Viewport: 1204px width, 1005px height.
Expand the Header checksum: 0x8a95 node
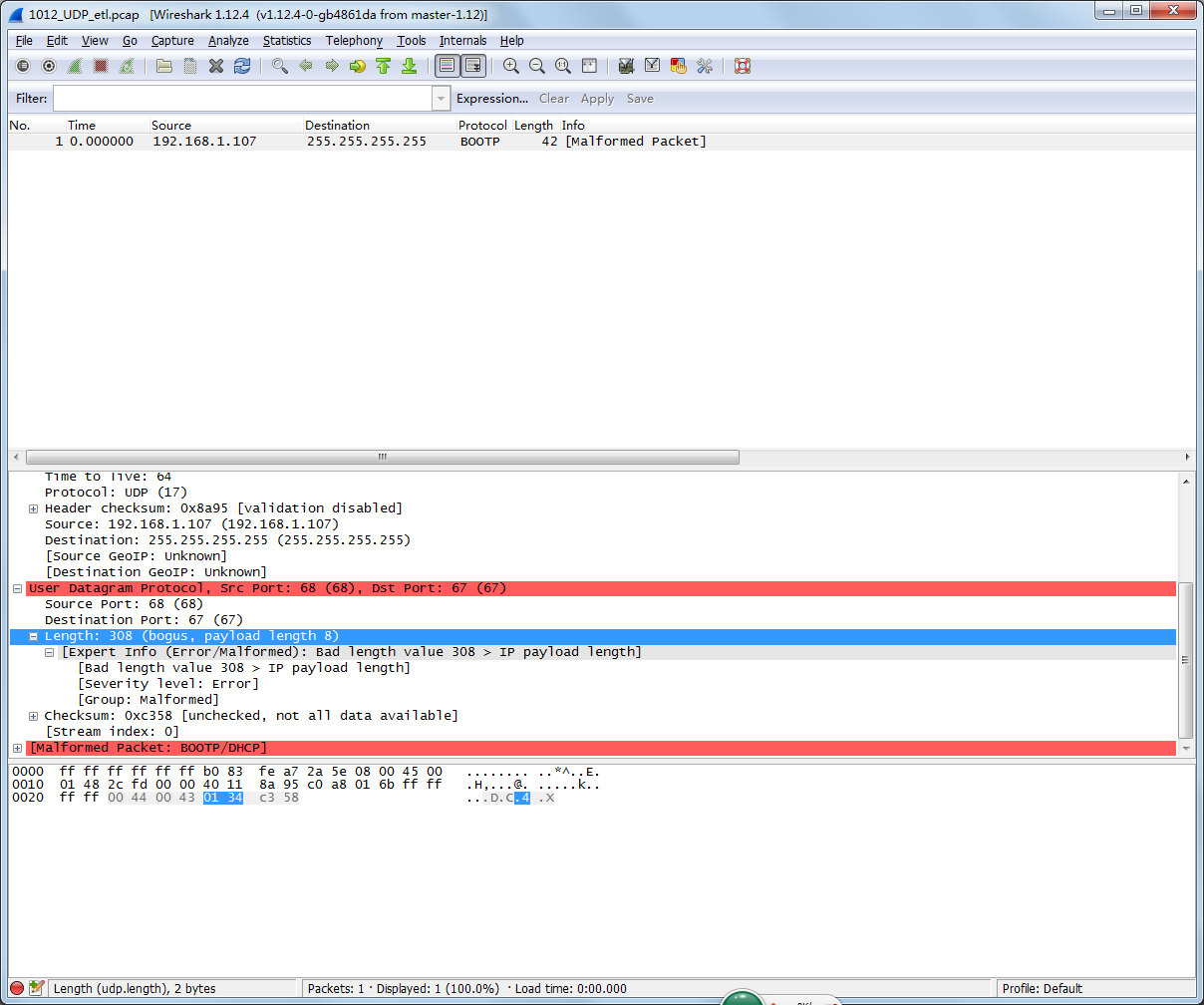[33, 508]
